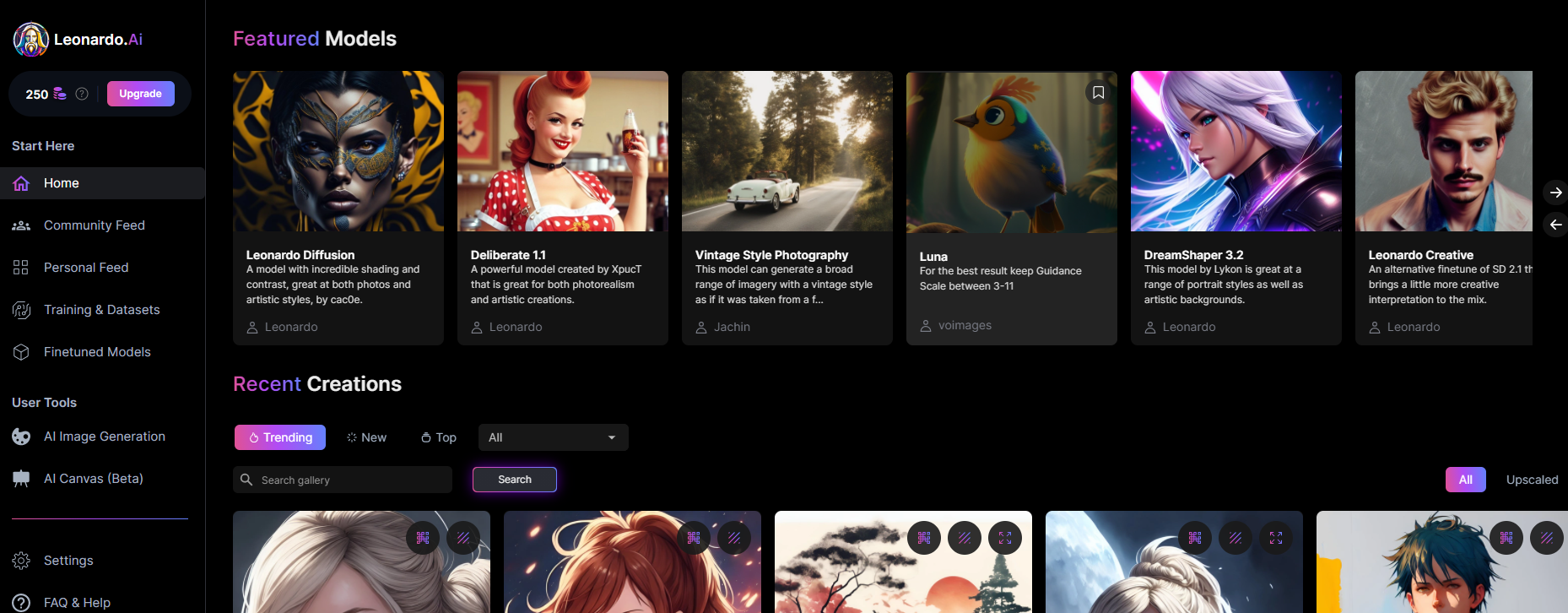The width and height of the screenshot is (1568, 613).
Task: Open the DreamShaper 3.2 model thumbnail
Action: tap(1235, 151)
